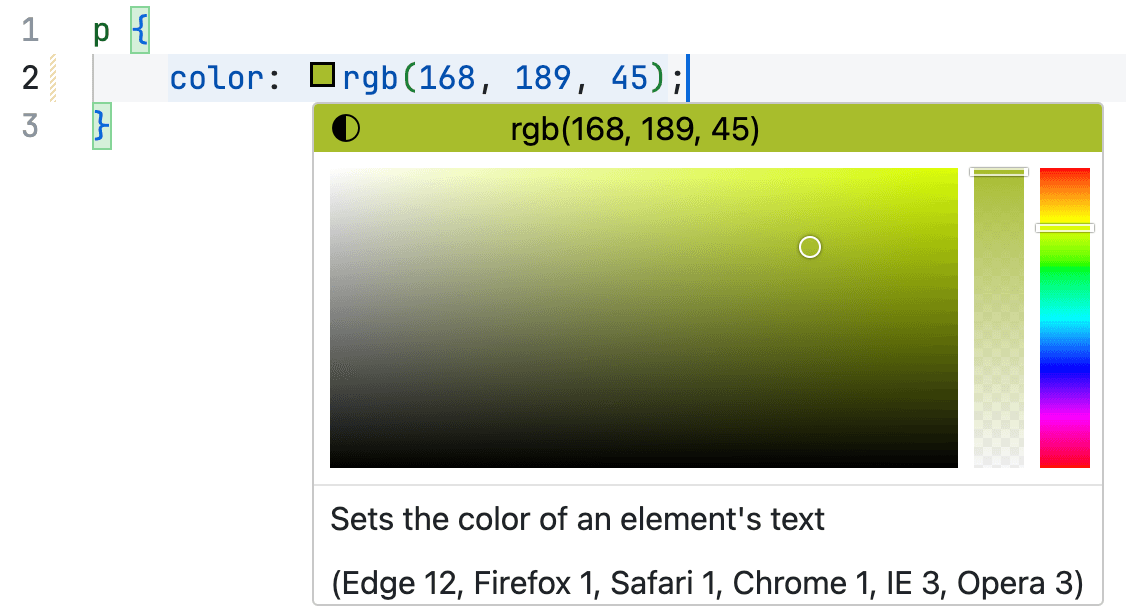Select line number 2 in the gutter
This screenshot has width=1126, height=616.
(28, 77)
